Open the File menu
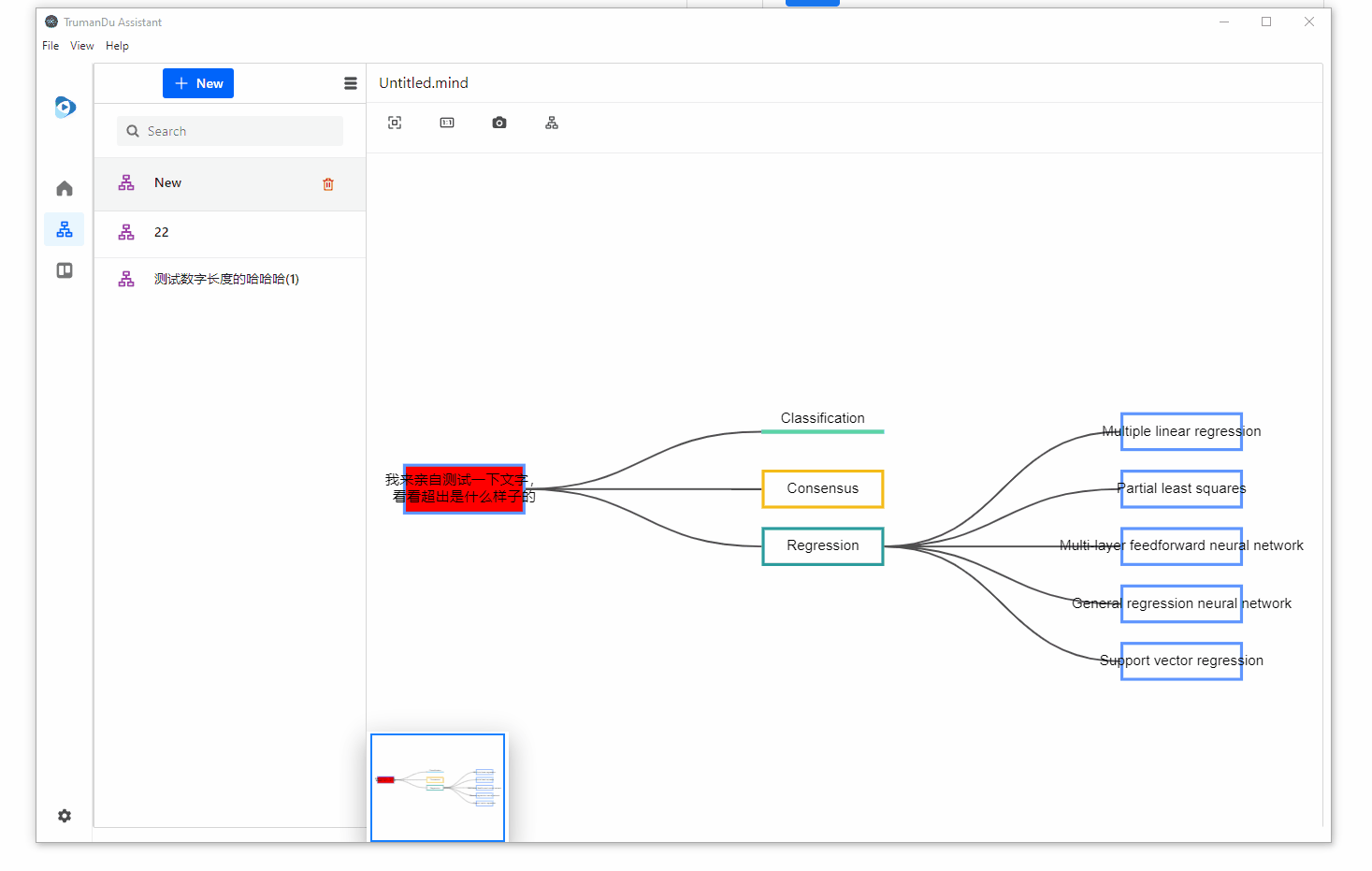Screen dimensions: 1372x871 pos(50,45)
